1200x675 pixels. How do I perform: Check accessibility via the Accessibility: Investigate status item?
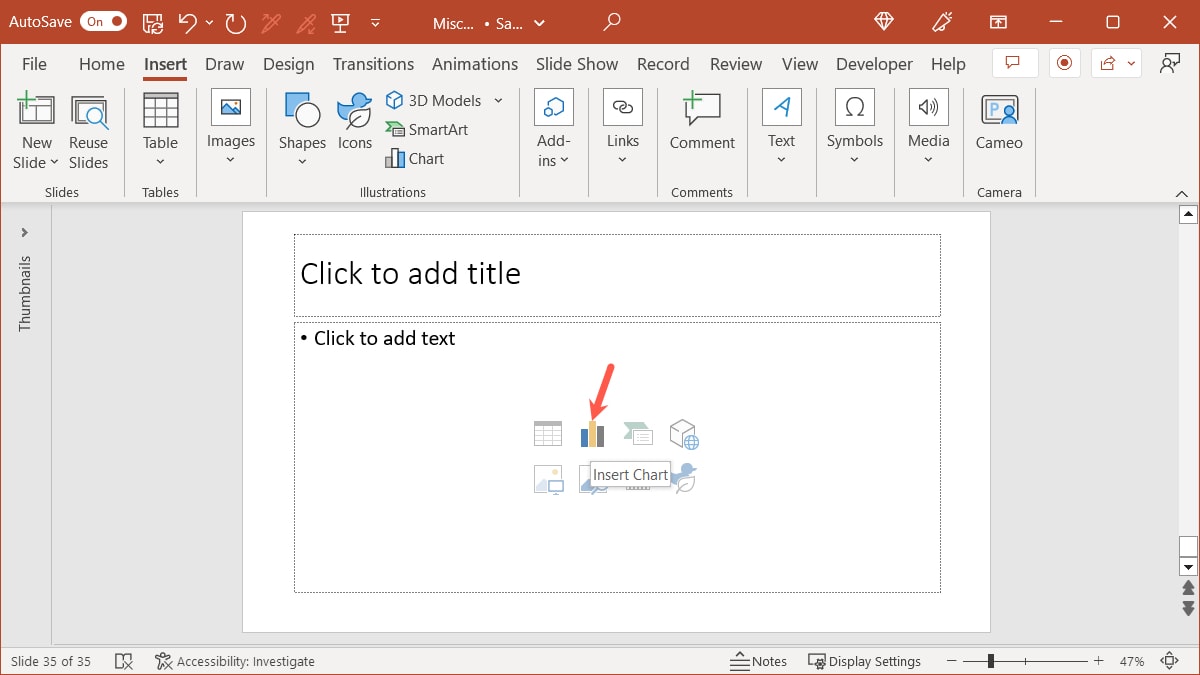[x=235, y=661]
